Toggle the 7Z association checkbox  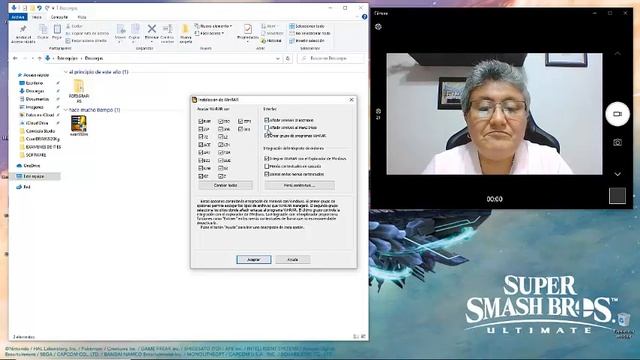click(x=201, y=137)
